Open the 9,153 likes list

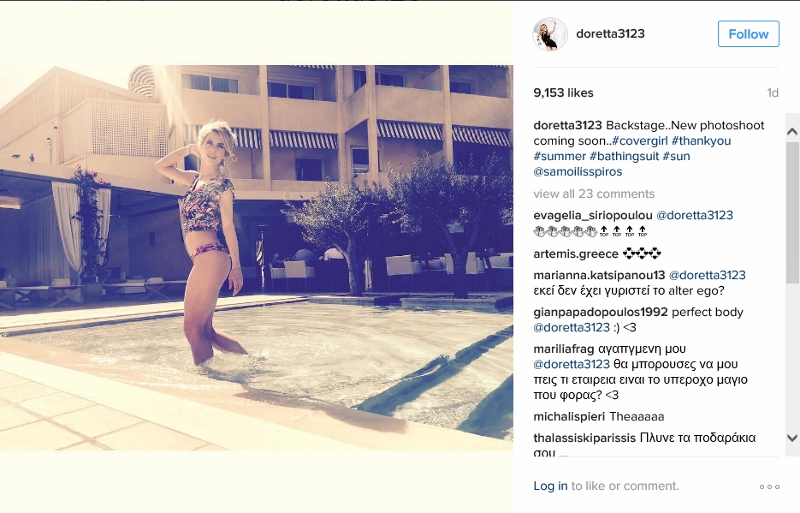[x=563, y=93]
